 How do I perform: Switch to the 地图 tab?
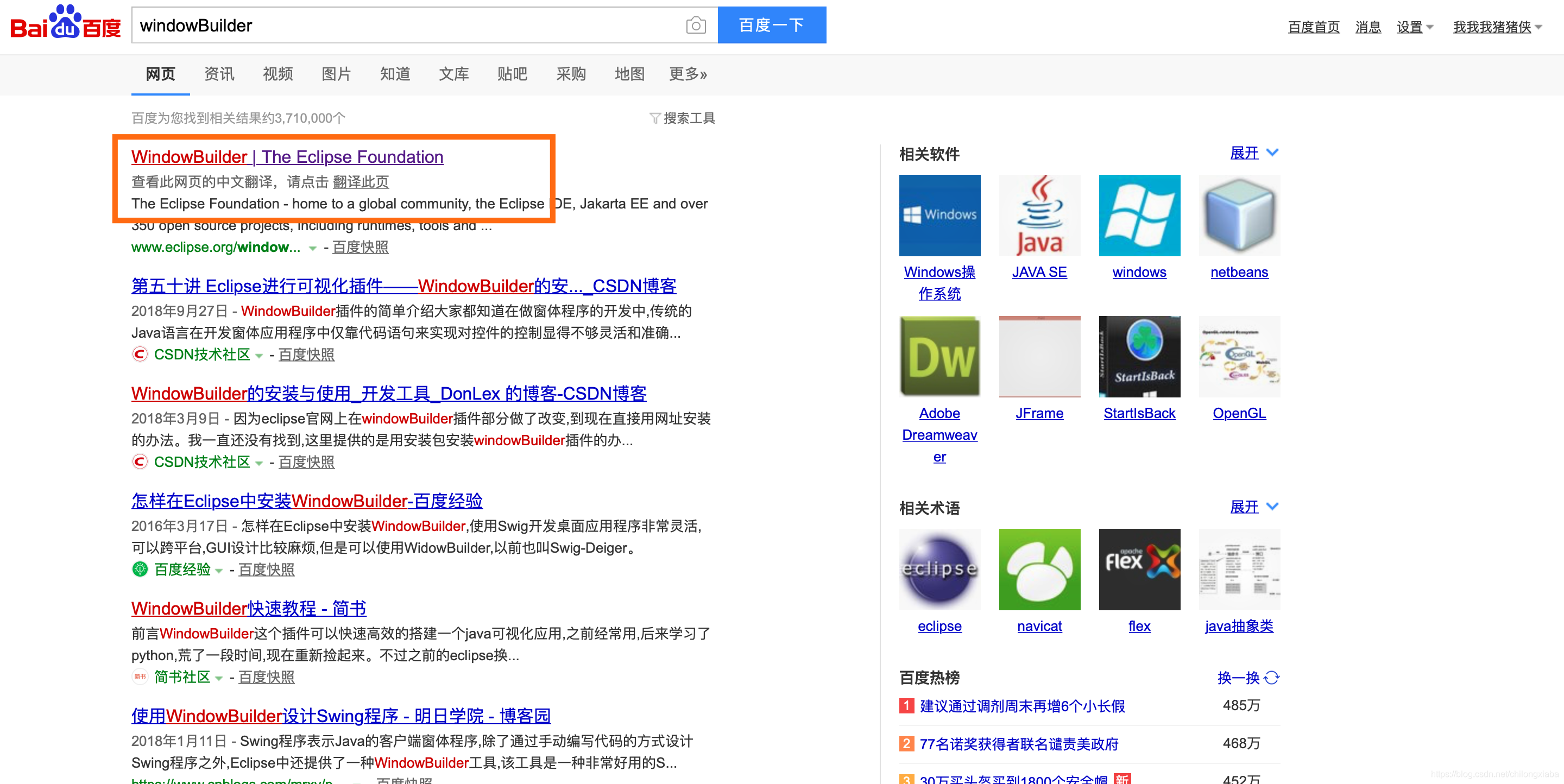pos(629,74)
